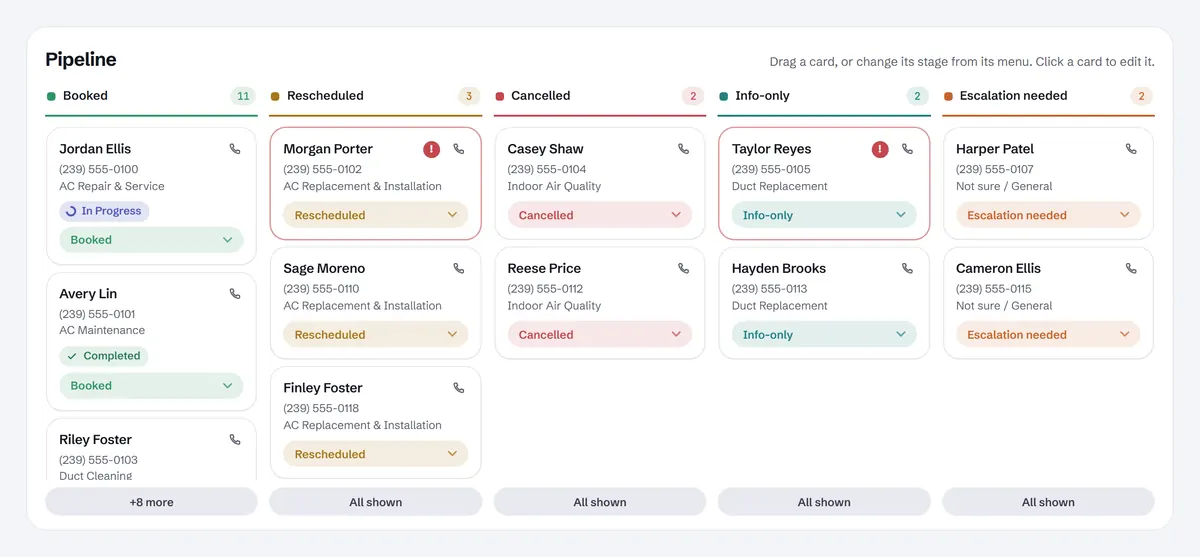1200x557 pixels.
Task: Click AC Maintenance service text
Action: (x=102, y=330)
